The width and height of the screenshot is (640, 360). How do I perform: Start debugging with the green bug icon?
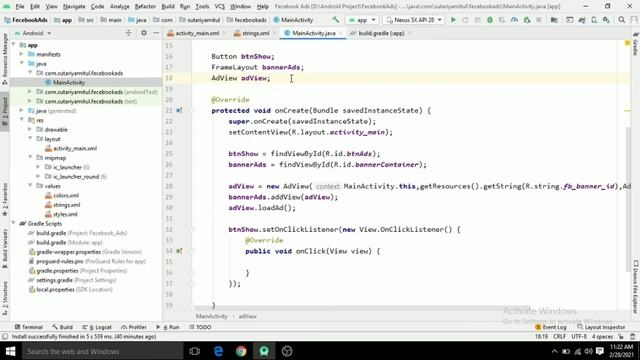490,20
